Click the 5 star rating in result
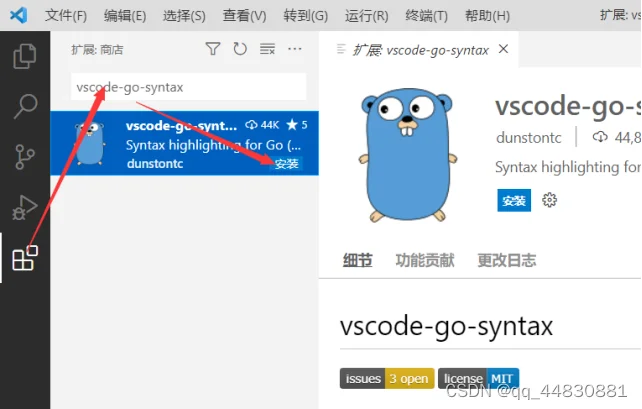This screenshot has height=409, width=642. coord(297,125)
